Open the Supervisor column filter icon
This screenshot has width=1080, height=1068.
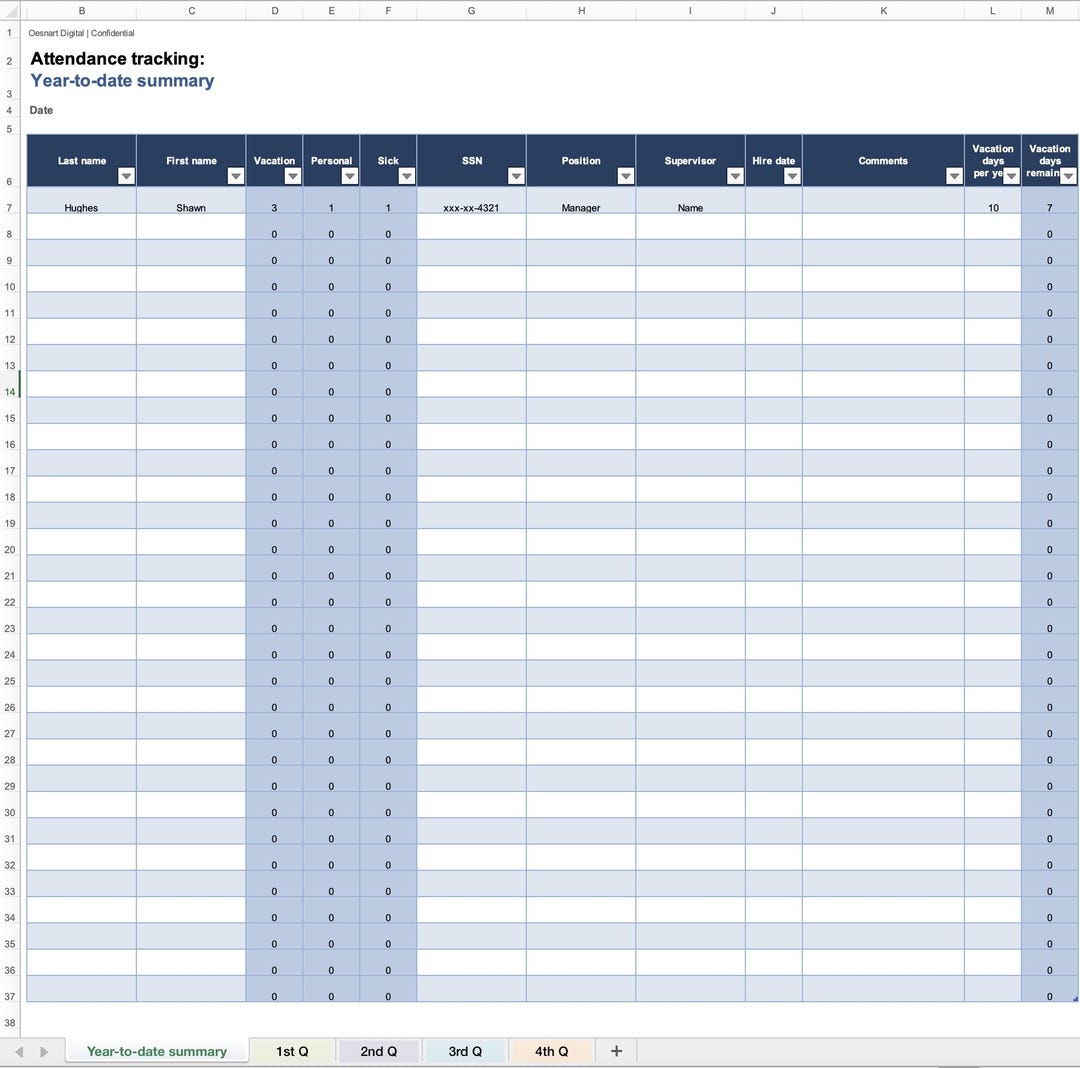[x=735, y=176]
